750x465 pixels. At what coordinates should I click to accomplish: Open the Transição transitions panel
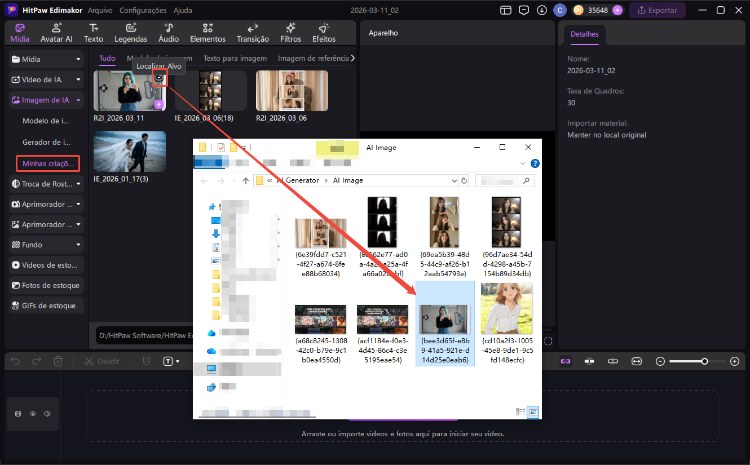(x=252, y=32)
